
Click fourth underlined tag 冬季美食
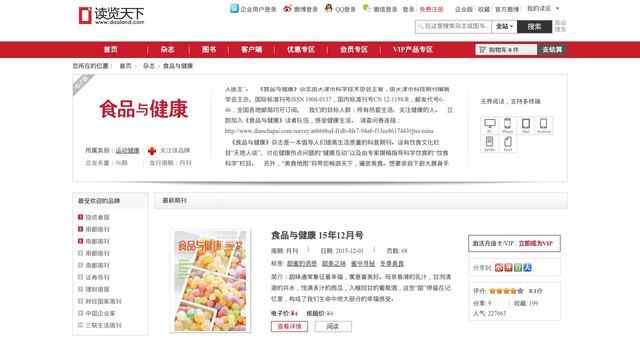tap(392, 264)
